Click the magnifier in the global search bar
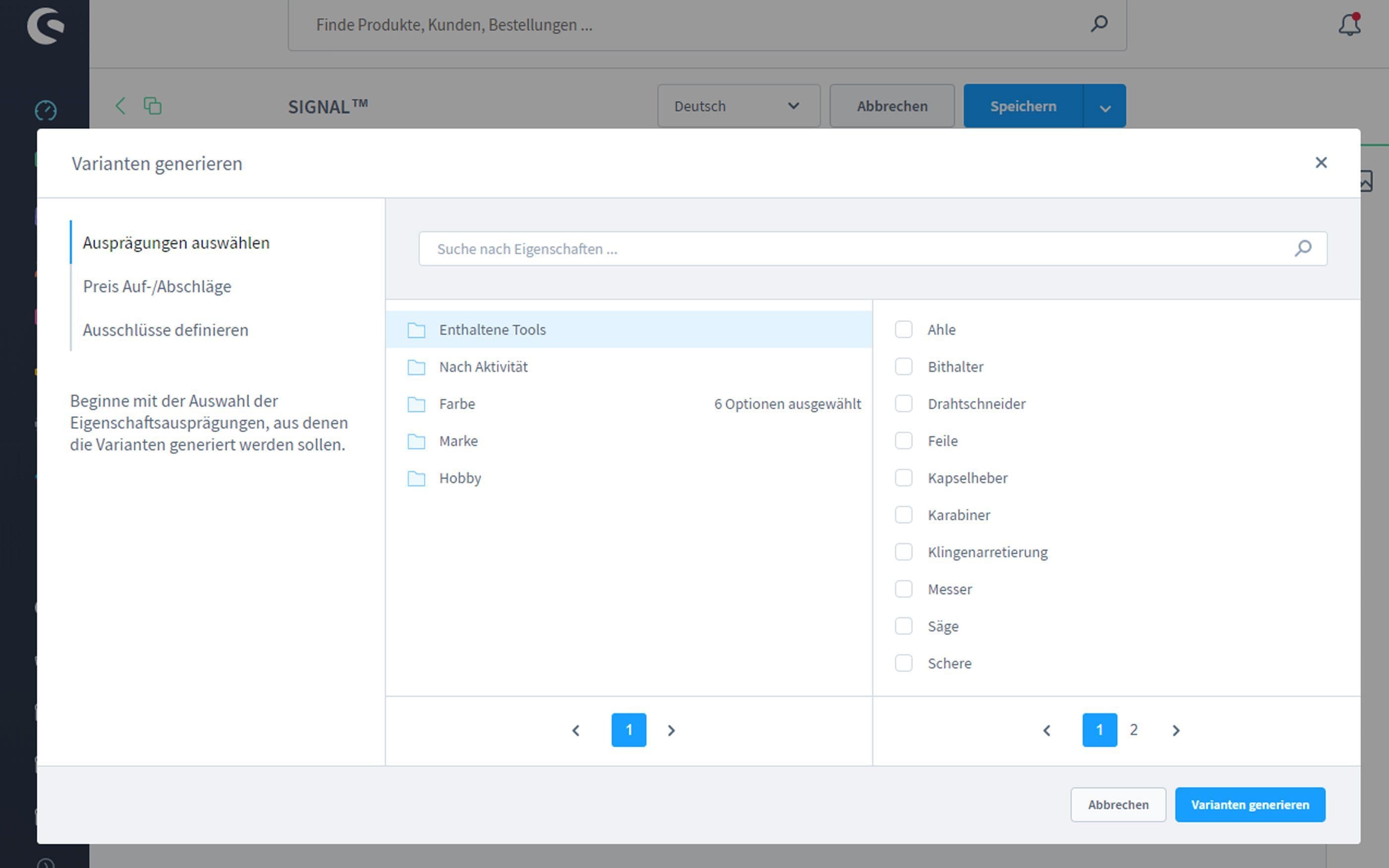The image size is (1389, 868). tap(1099, 24)
